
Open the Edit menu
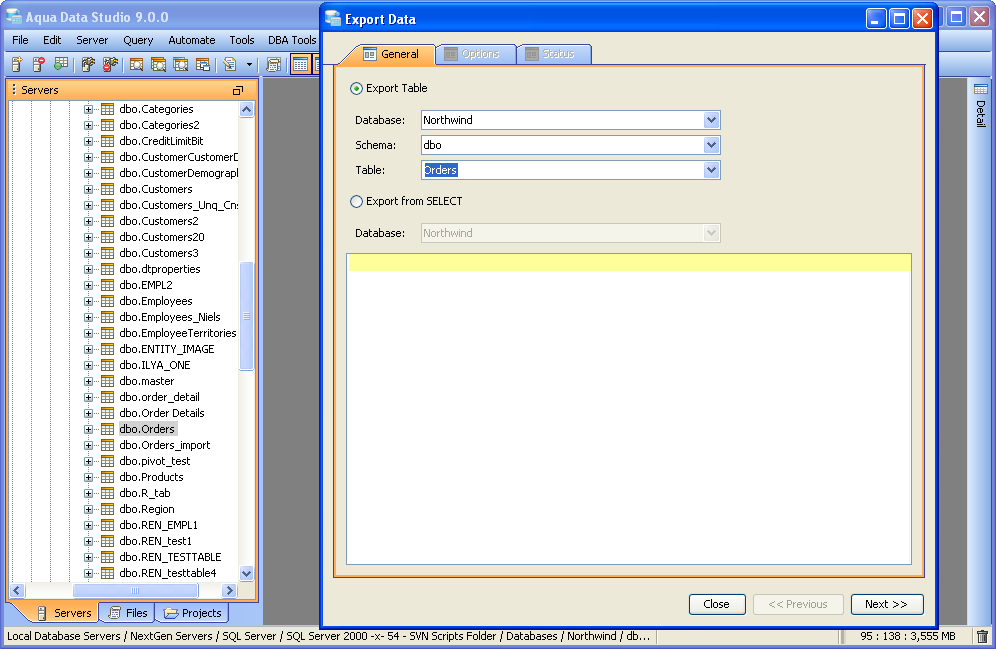coord(52,40)
